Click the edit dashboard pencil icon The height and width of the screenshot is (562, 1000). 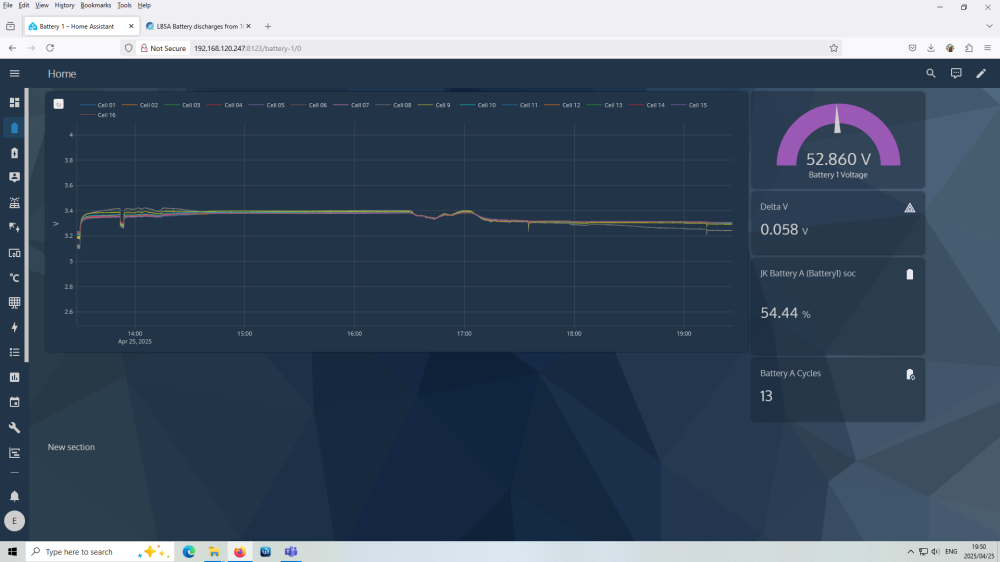pos(981,73)
